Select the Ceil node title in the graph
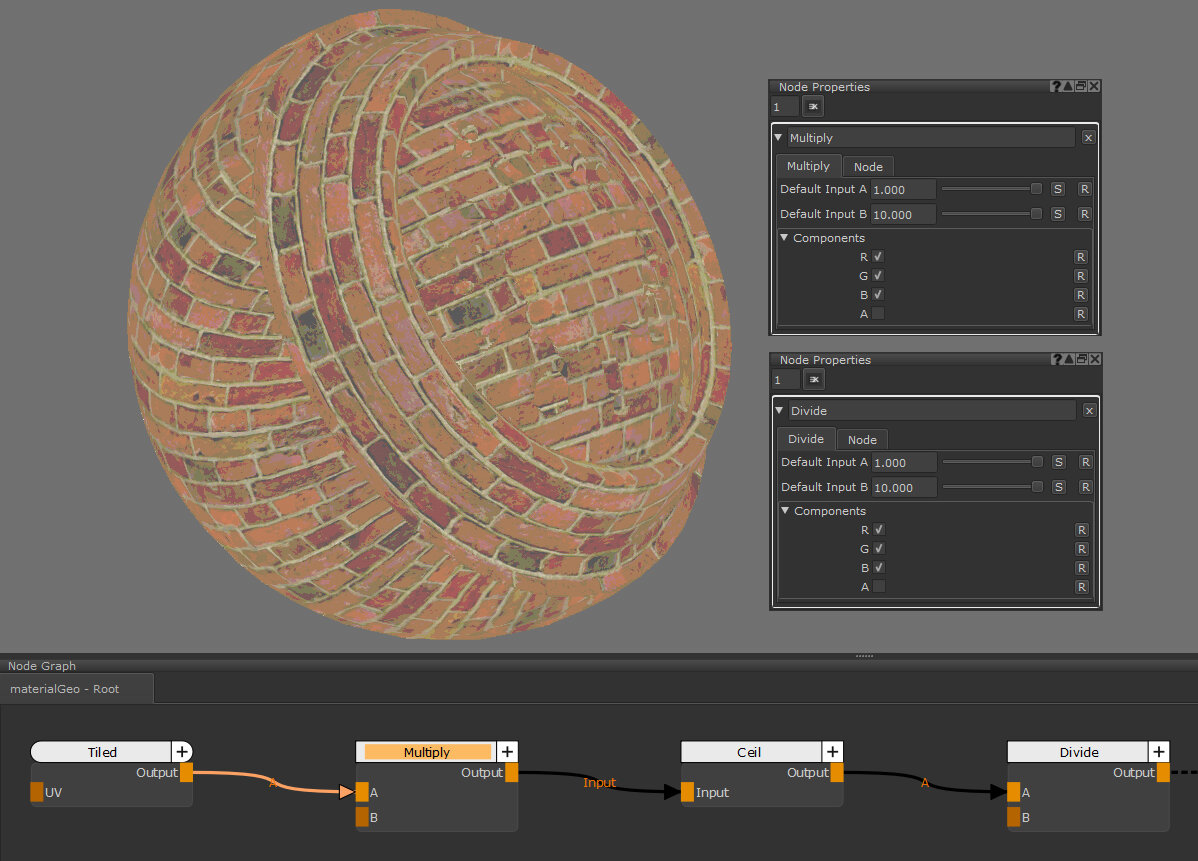The width and height of the screenshot is (1198, 861). (748, 752)
